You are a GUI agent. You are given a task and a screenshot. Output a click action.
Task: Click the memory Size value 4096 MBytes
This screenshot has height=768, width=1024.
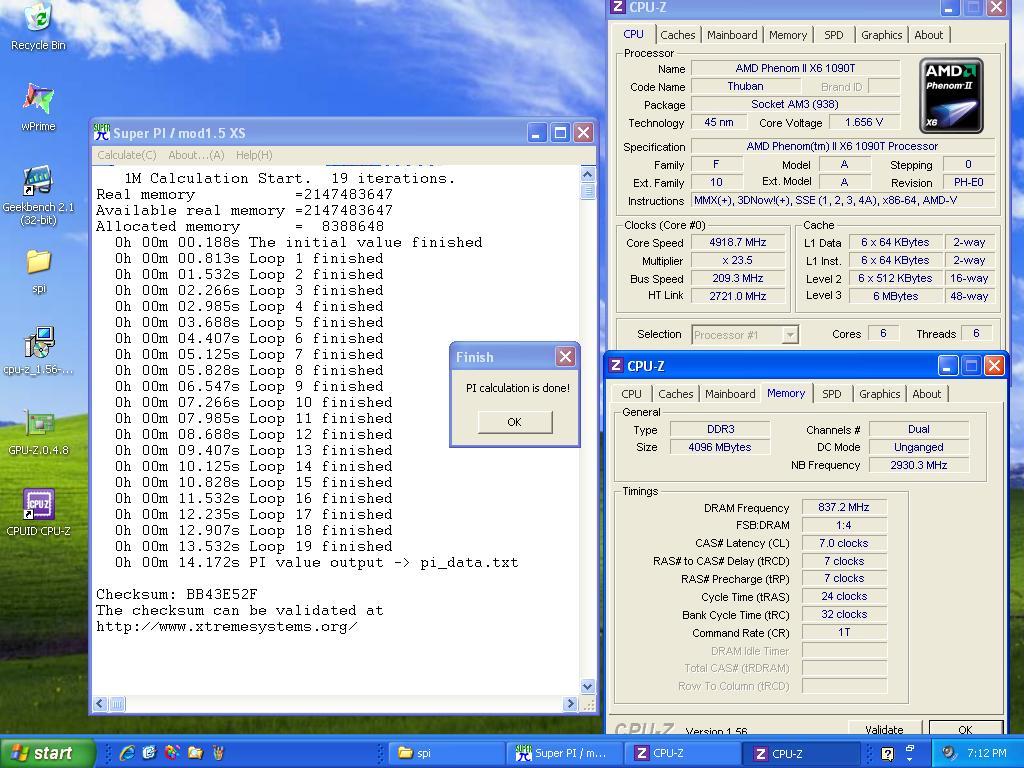pyautogui.click(x=719, y=447)
